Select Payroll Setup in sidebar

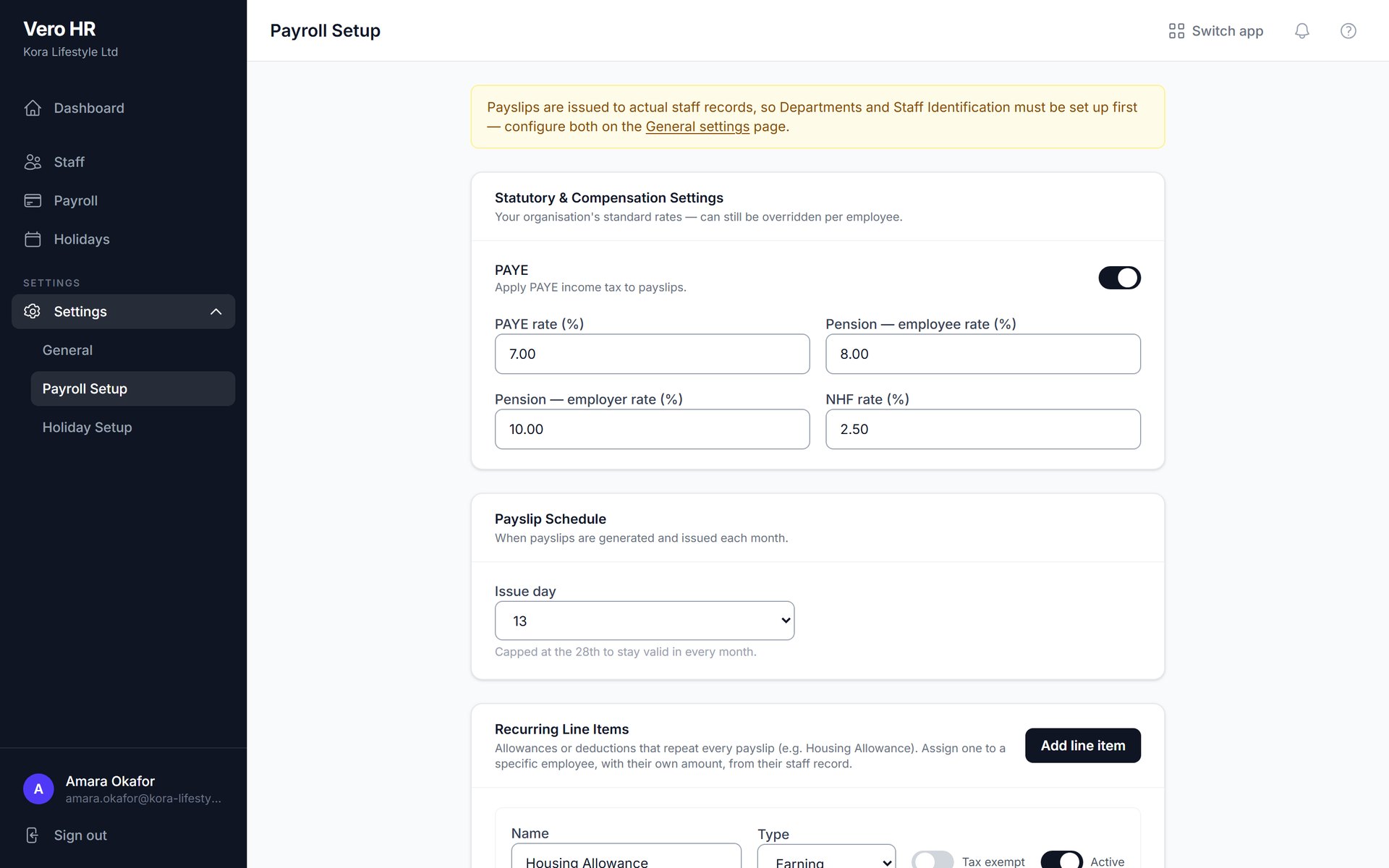132,388
